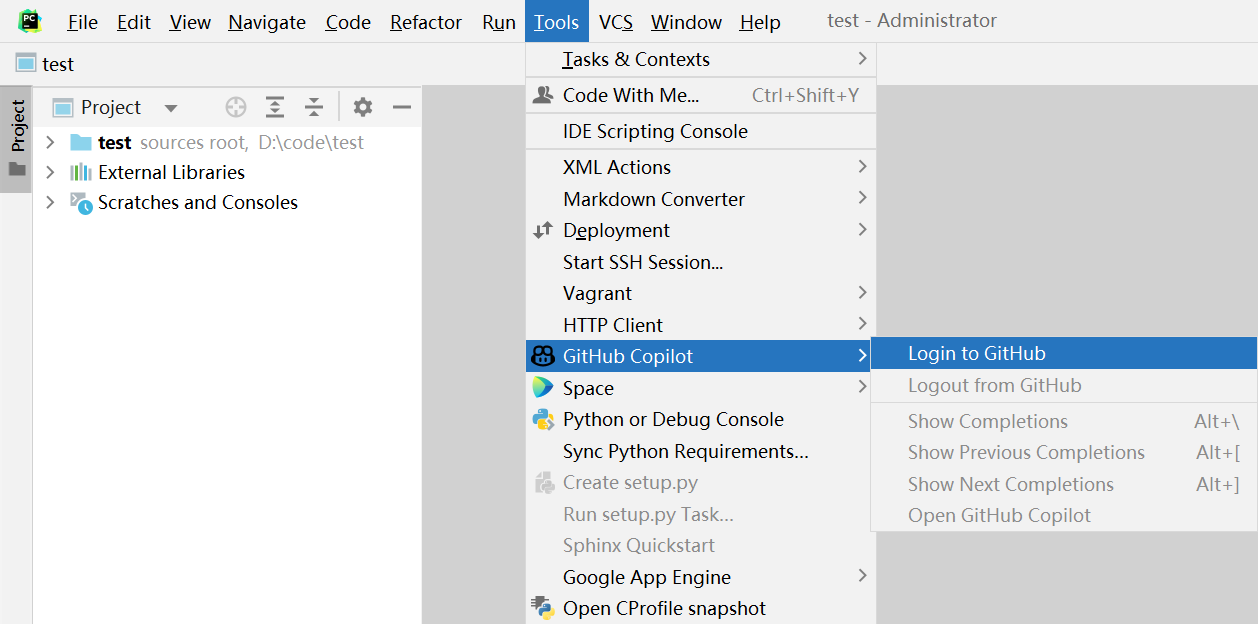The height and width of the screenshot is (624, 1258).
Task: Select the Deployment menu entry
Action: (701, 230)
